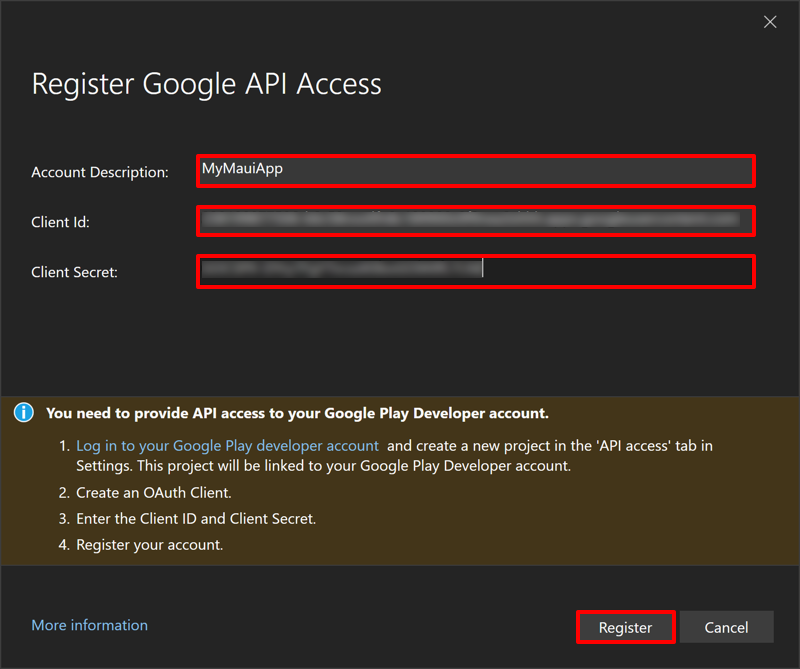Click Cancel to dismiss the dialog

click(x=727, y=627)
